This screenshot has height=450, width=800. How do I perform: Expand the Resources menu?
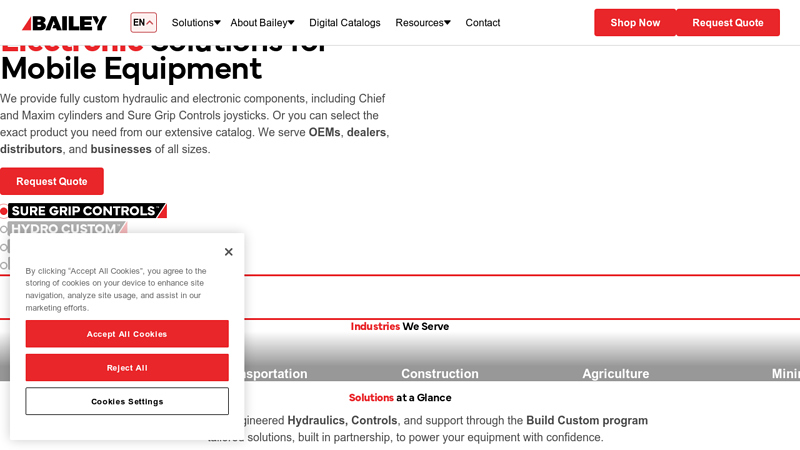422,23
